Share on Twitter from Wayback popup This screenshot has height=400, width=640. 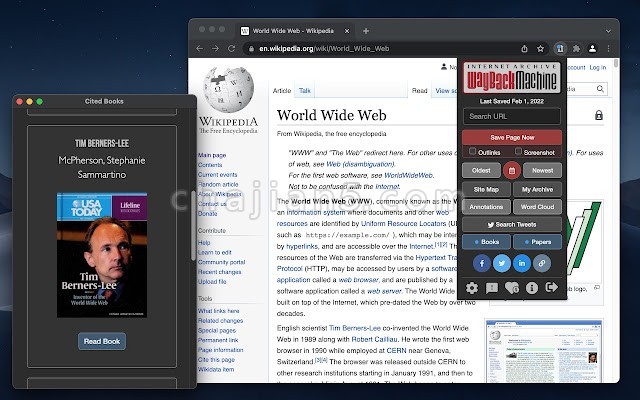pos(502,263)
